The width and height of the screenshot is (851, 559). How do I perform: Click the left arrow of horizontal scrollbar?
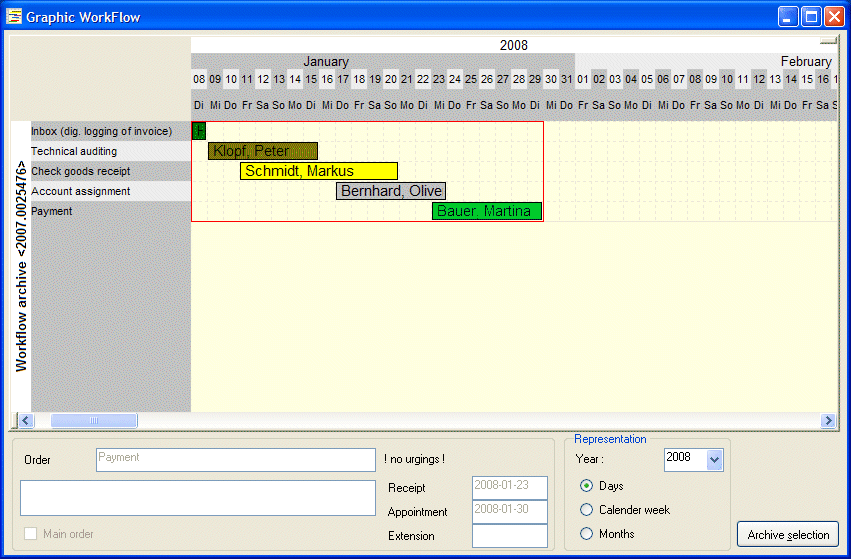coord(26,420)
